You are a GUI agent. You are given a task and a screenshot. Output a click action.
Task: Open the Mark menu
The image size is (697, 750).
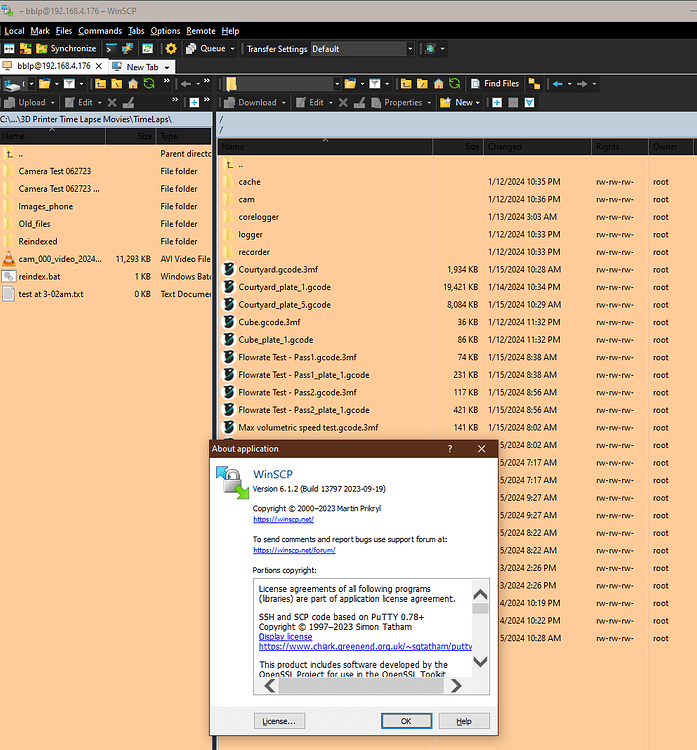(x=40, y=31)
